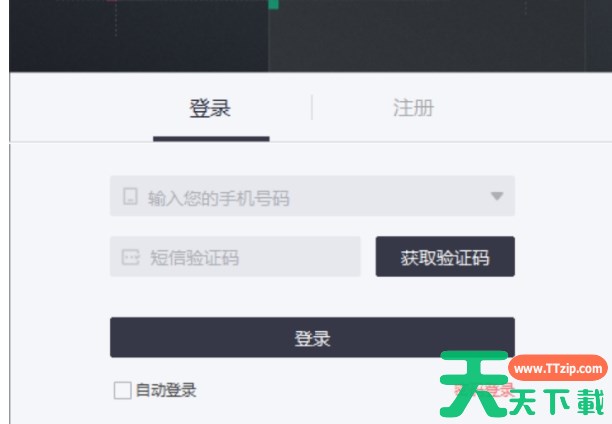
Task: Click the phone icon in the number field
Action: (x=130, y=196)
